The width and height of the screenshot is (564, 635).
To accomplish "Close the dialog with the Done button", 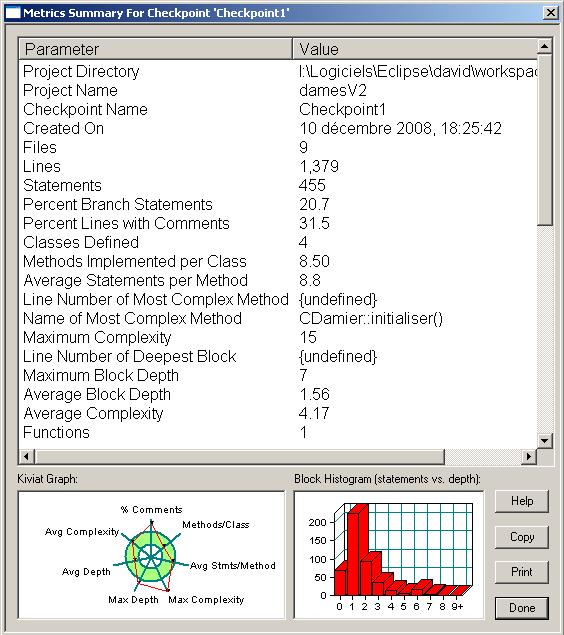I will [521, 608].
